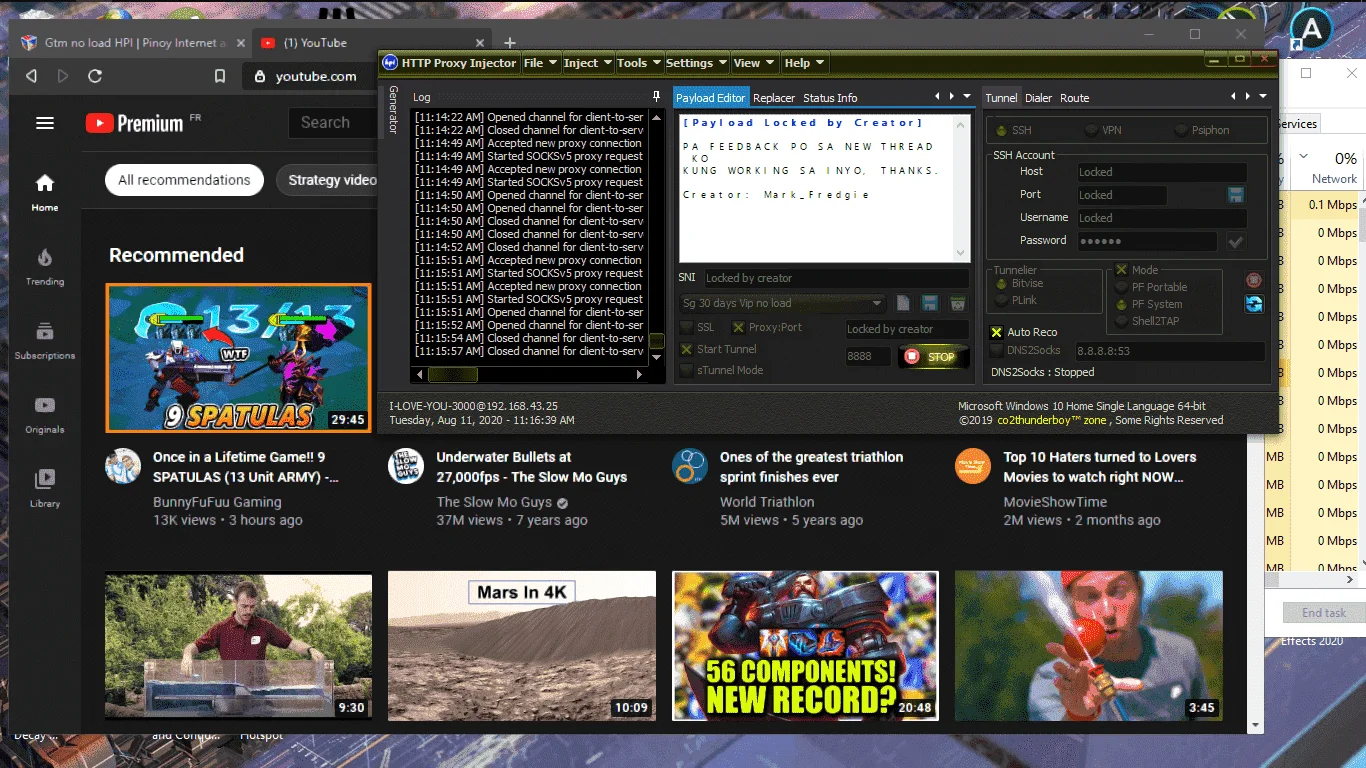Open The Slow Mo Guys channel avatar

point(406,466)
